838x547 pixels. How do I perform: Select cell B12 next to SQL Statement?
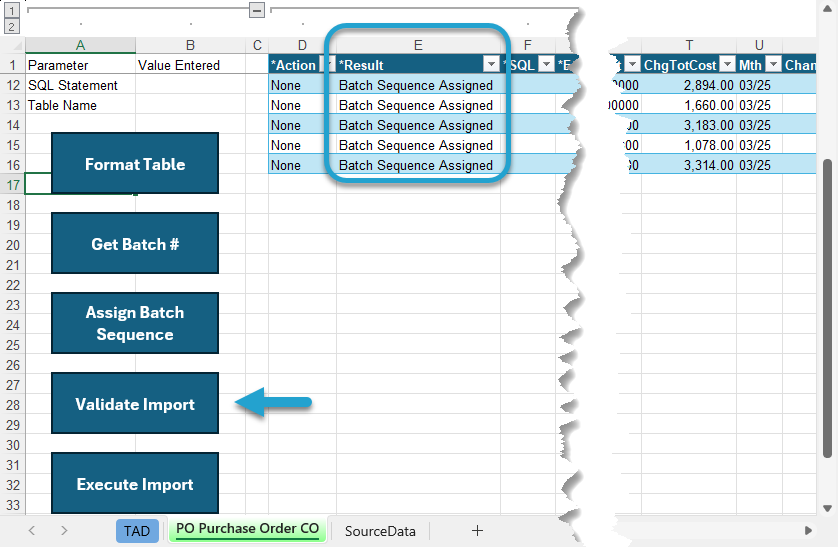pos(190,85)
